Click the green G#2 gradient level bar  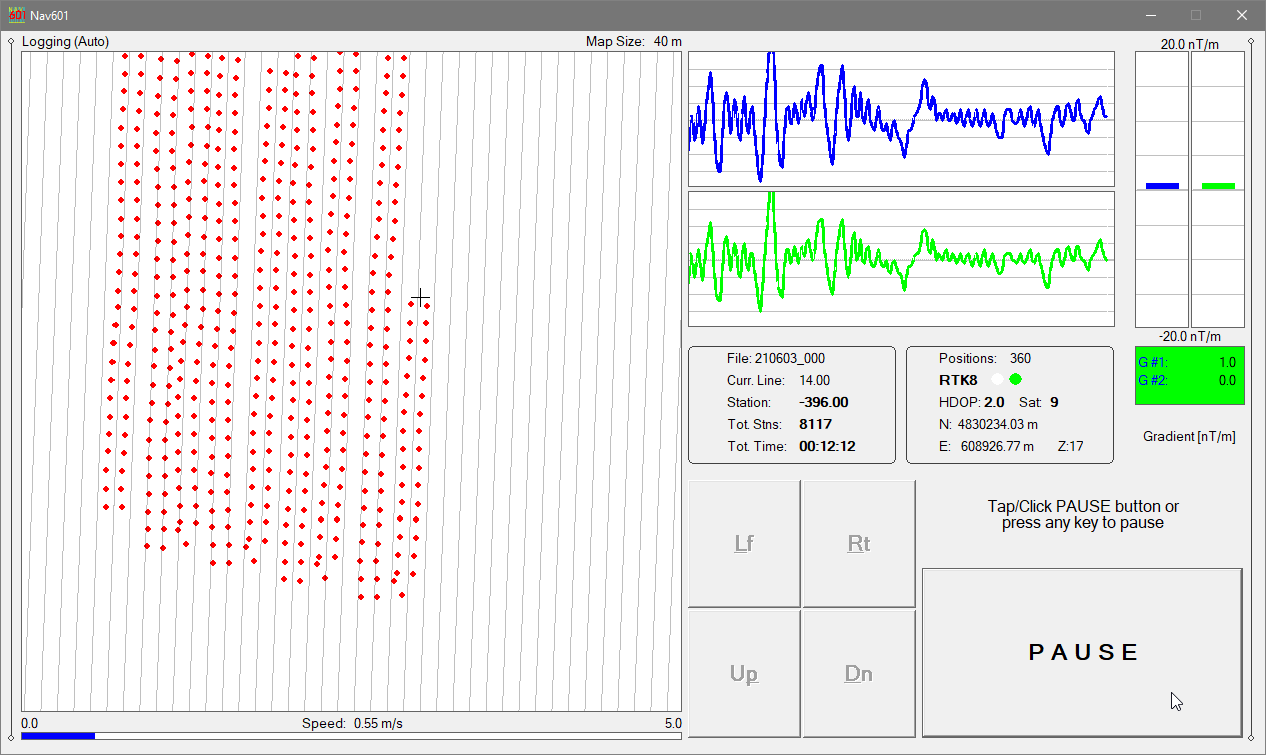coord(1218,186)
